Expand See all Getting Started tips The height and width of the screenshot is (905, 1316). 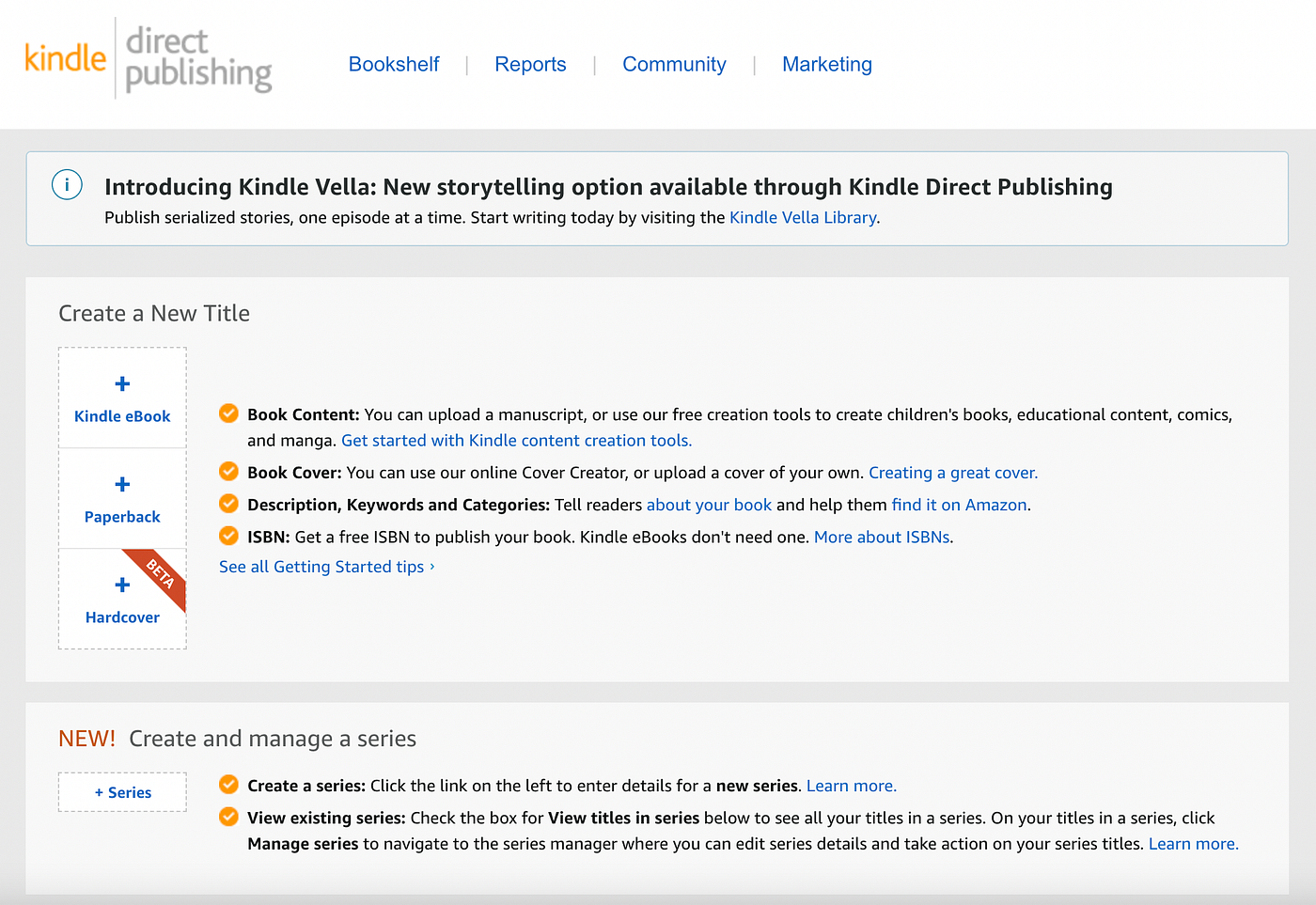click(x=327, y=567)
